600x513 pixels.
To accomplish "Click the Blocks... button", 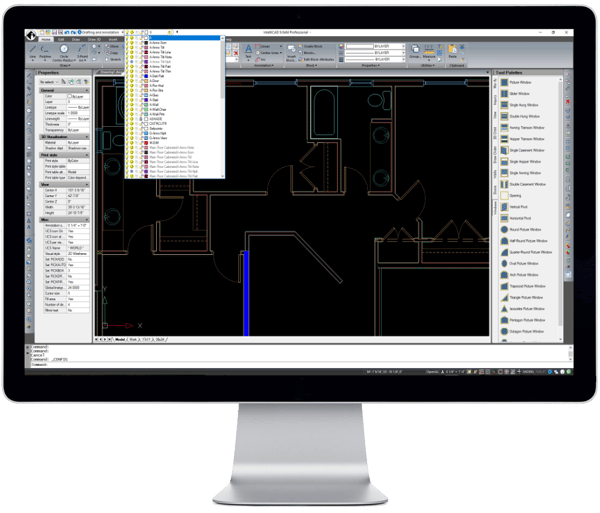I will [x=307, y=53].
